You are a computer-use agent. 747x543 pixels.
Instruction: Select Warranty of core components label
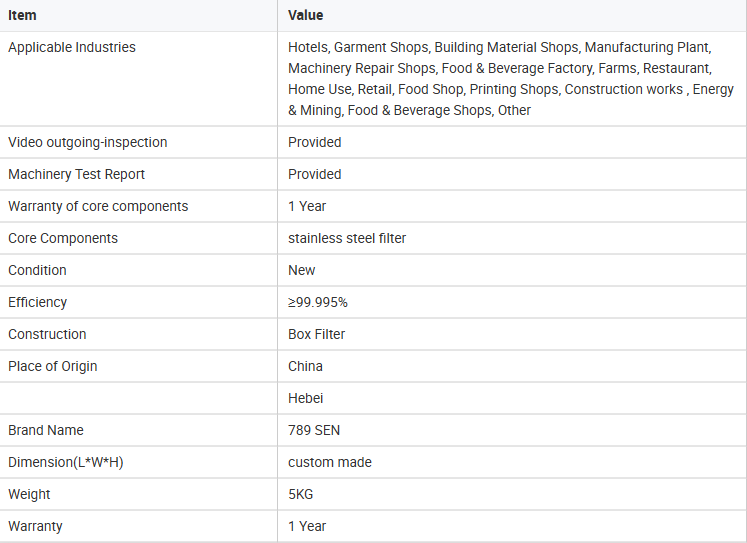click(98, 206)
